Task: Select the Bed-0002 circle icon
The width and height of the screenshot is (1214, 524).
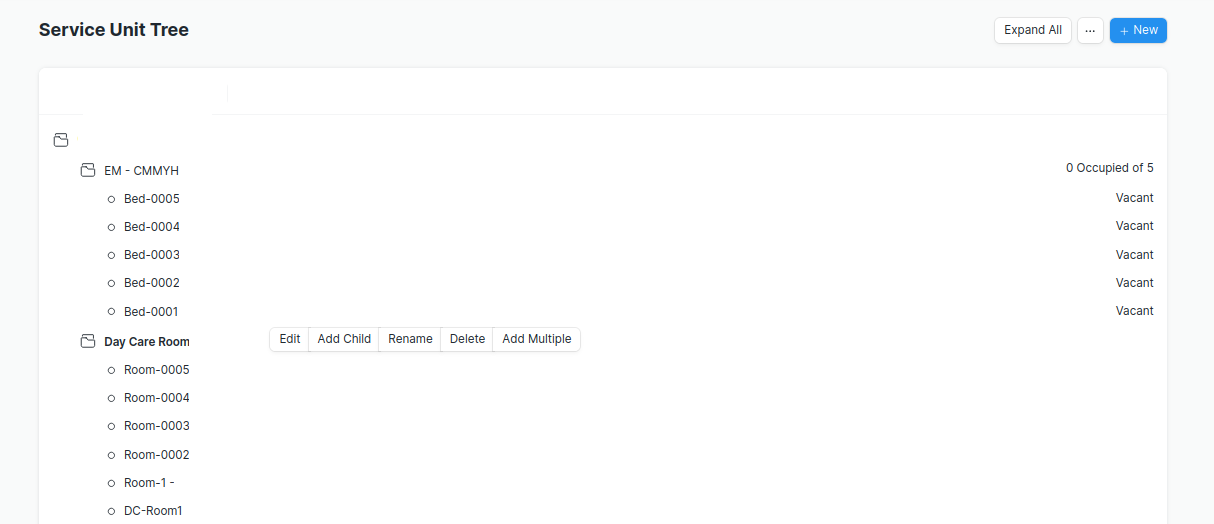Action: point(111,283)
